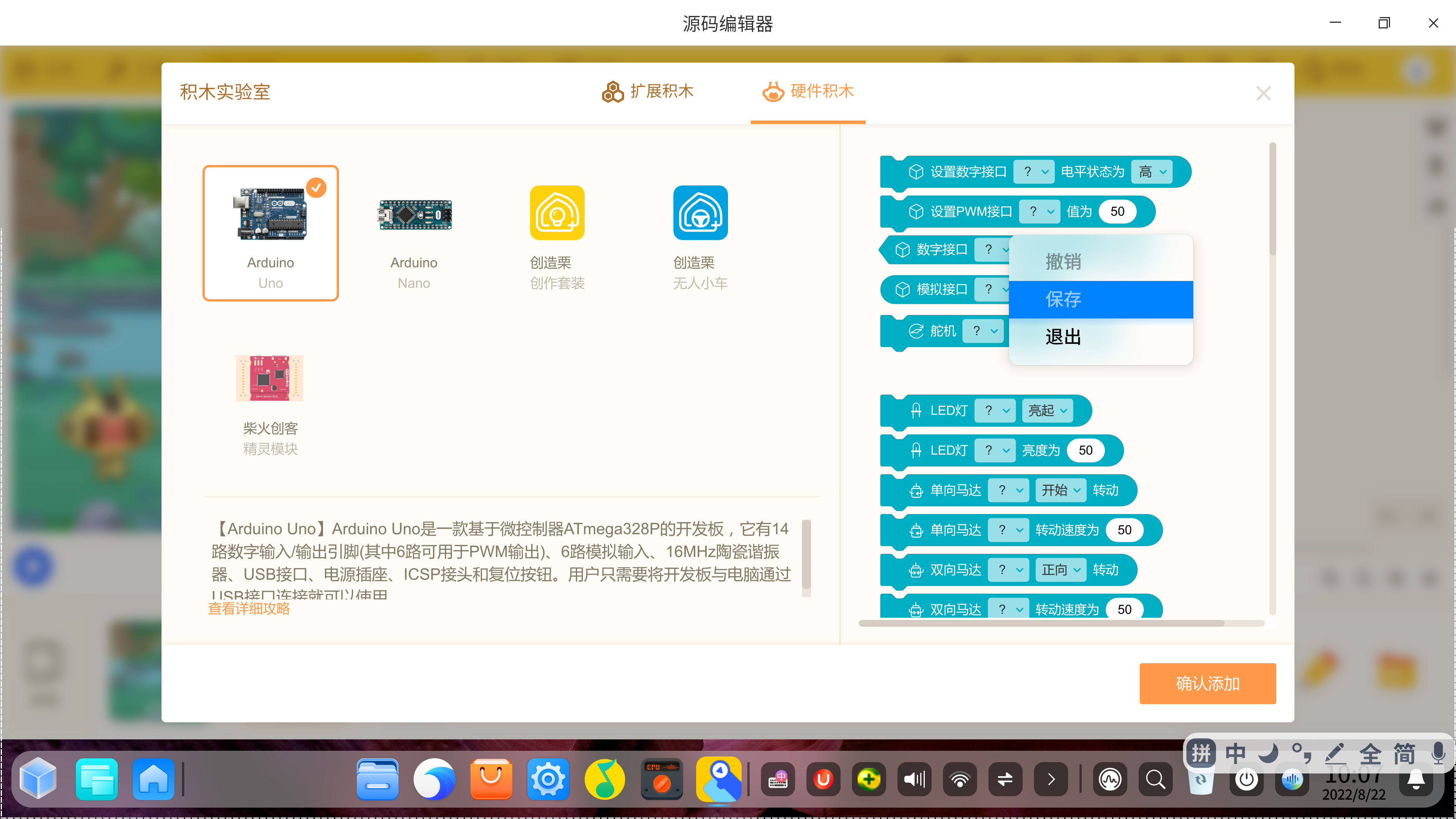
Task: Open the multitasking view from the dock
Action: tap(96, 779)
